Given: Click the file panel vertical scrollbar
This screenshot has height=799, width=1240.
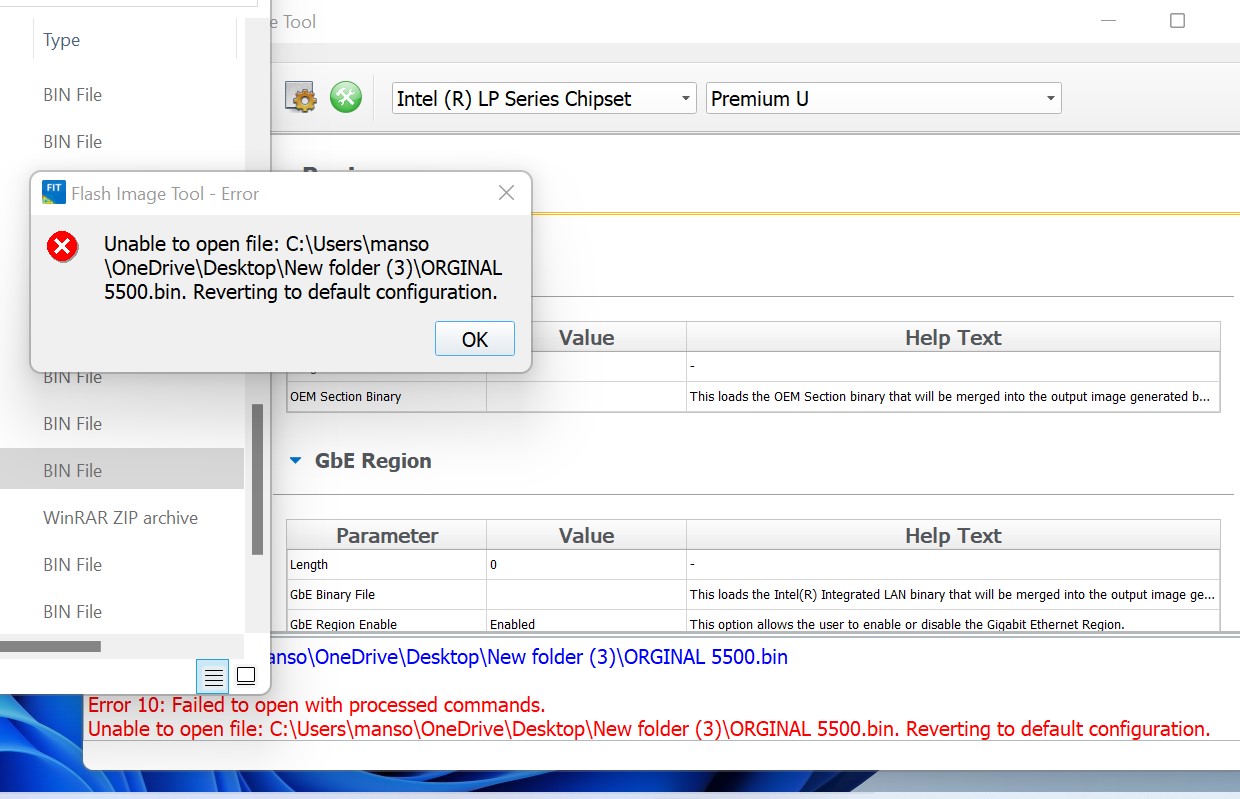Looking at the screenshot, I should tap(257, 479).
